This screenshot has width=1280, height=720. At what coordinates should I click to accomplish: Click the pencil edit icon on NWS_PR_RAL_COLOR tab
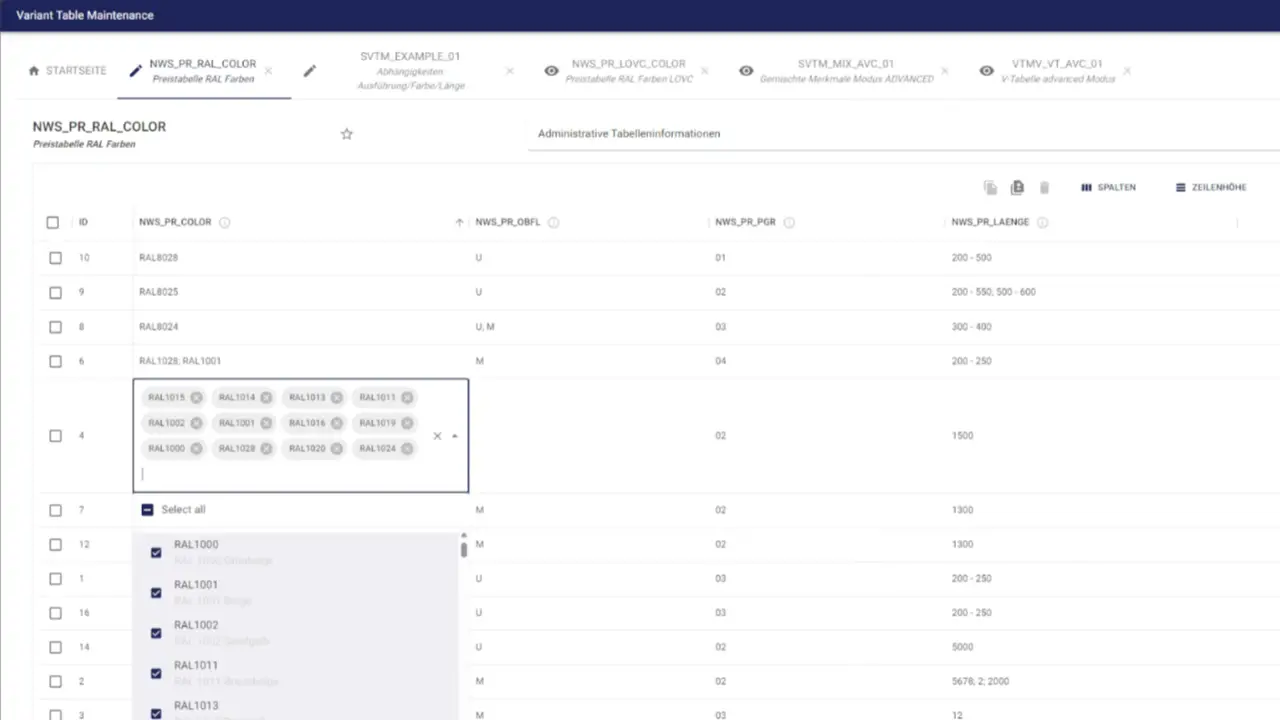tap(135, 70)
